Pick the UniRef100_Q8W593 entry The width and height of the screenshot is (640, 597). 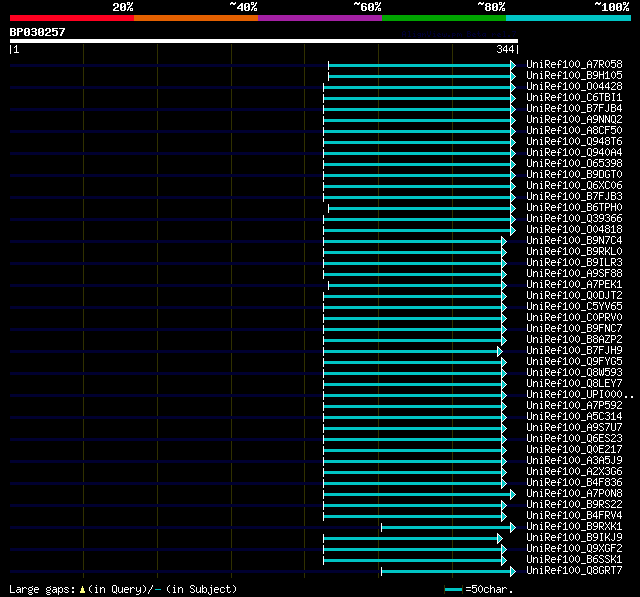(574, 373)
